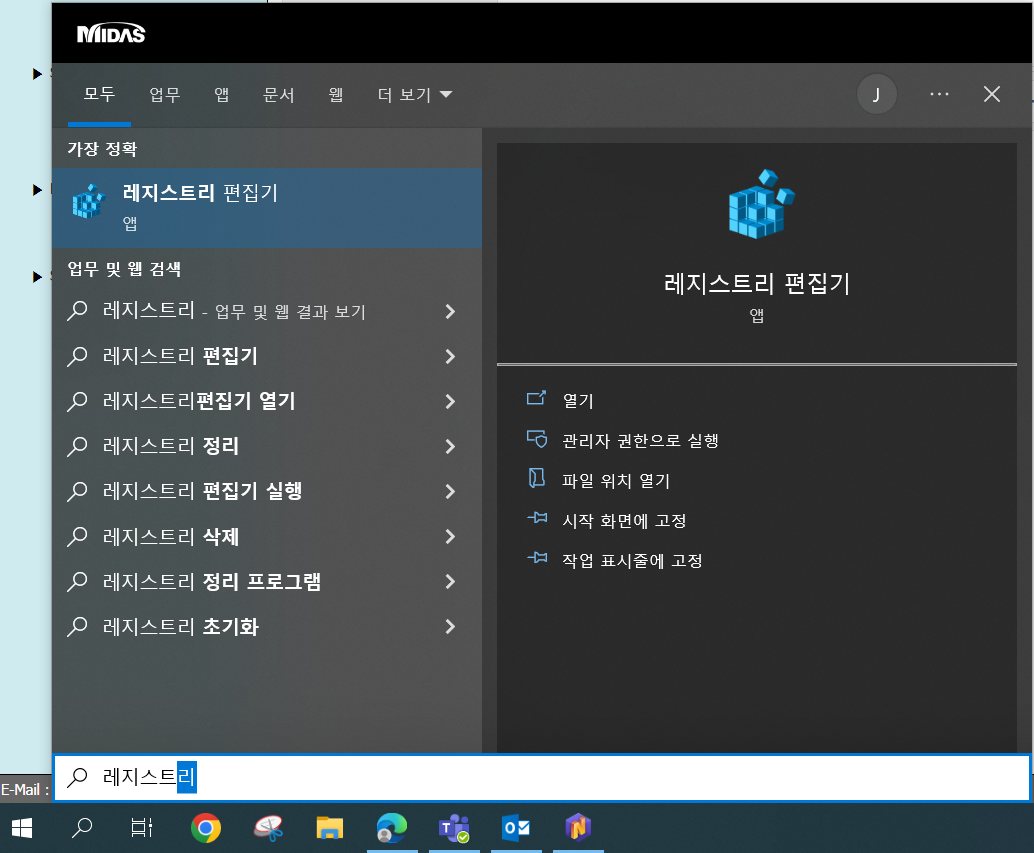Select the 웹 search tab
Screen dimensions: 1034x853
(x=335, y=94)
